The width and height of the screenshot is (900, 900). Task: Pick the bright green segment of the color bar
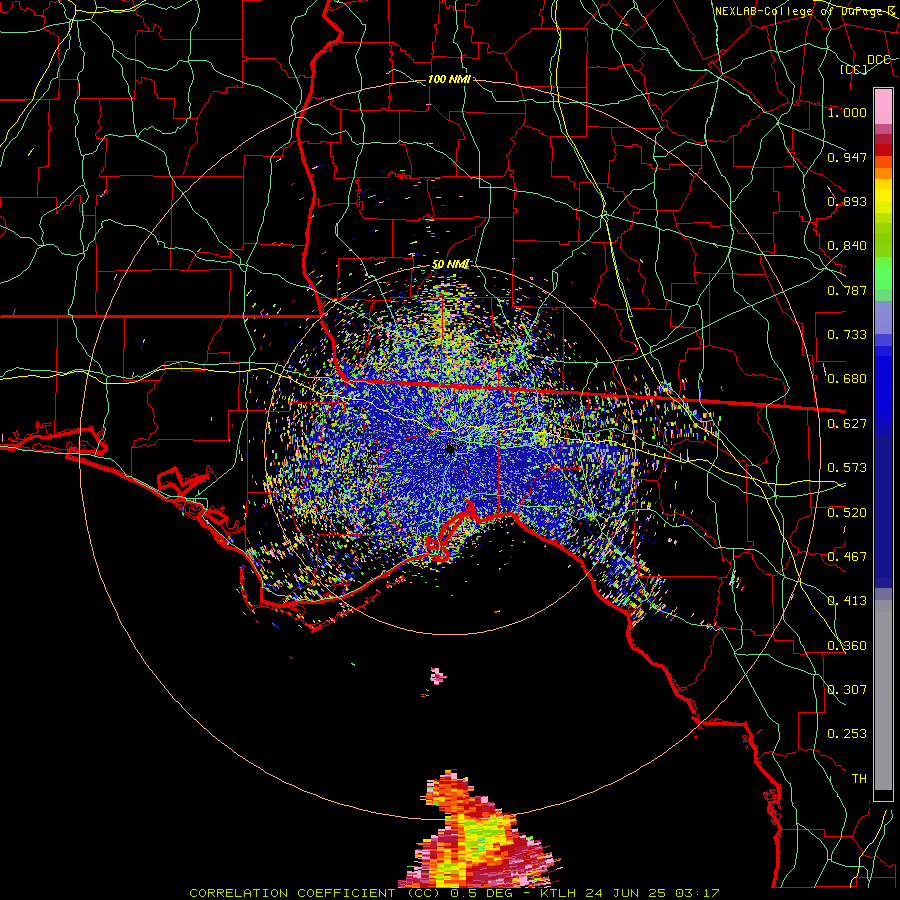(883, 273)
